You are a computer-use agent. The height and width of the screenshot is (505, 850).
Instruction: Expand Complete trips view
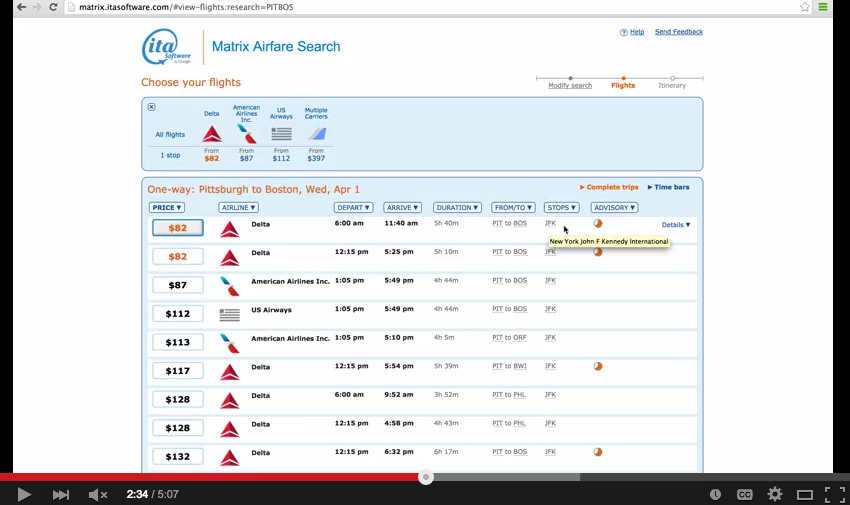[x=609, y=187]
